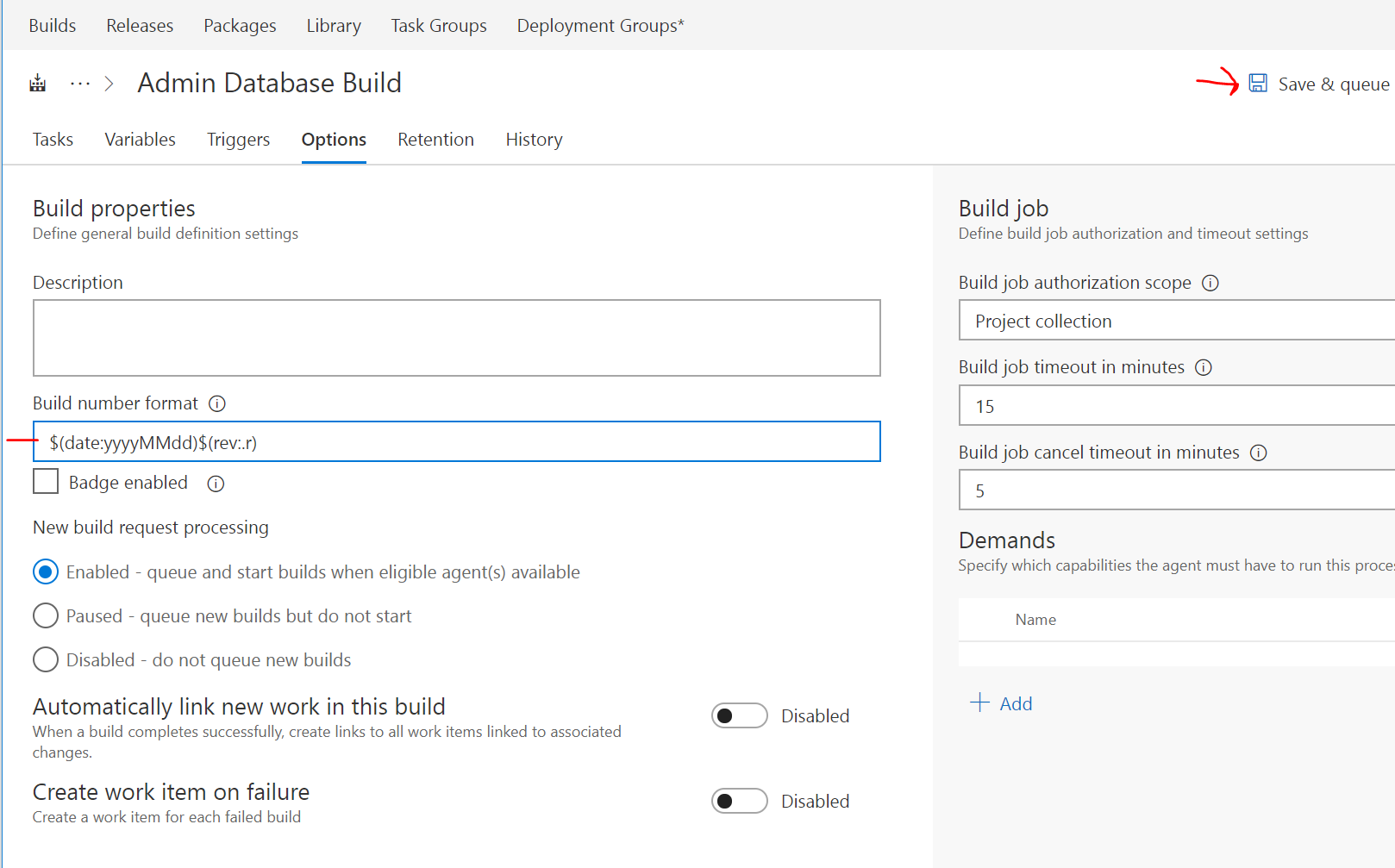Switch to the Variables tab
This screenshot has height=868, width=1395.
[140, 140]
